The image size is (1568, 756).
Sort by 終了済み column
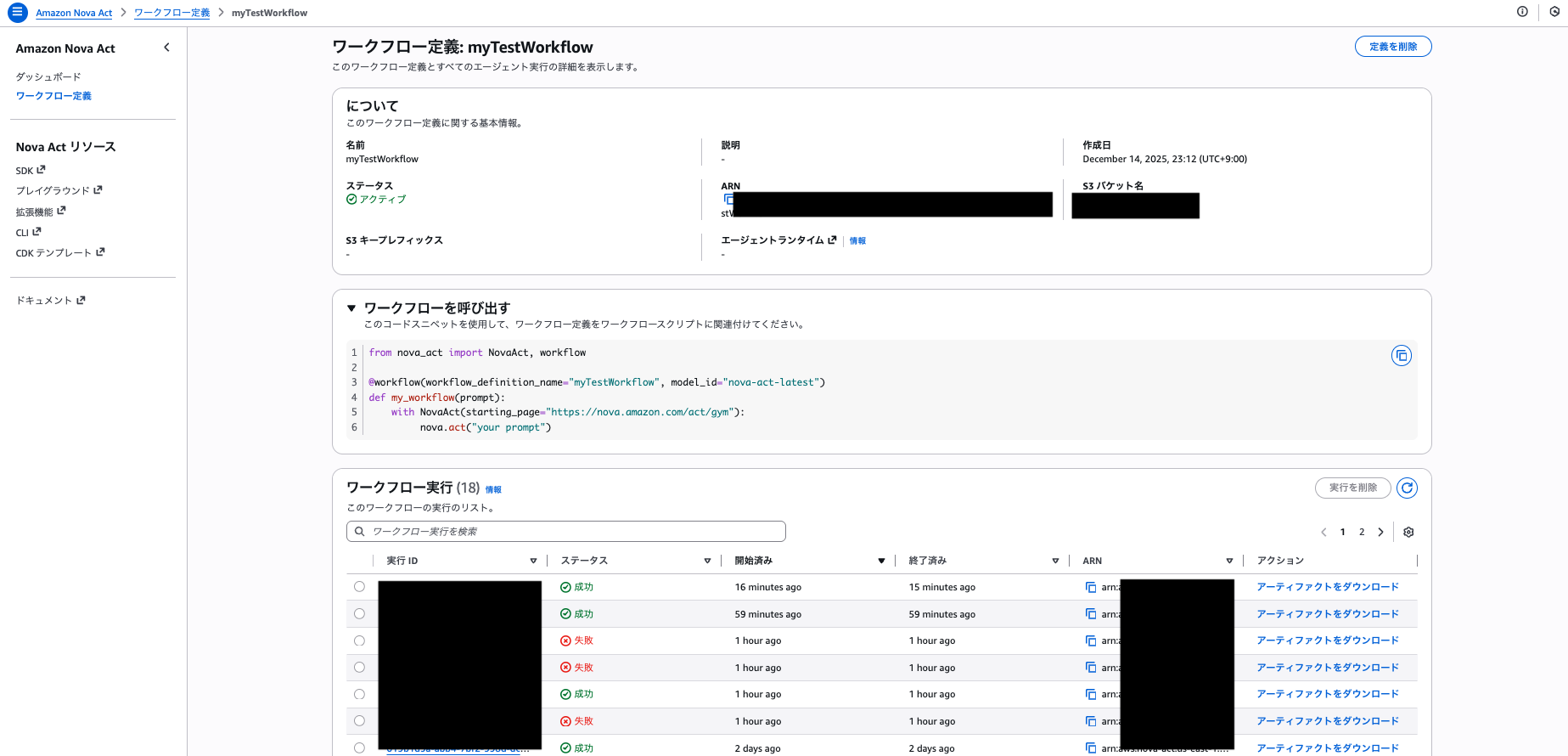1055,561
